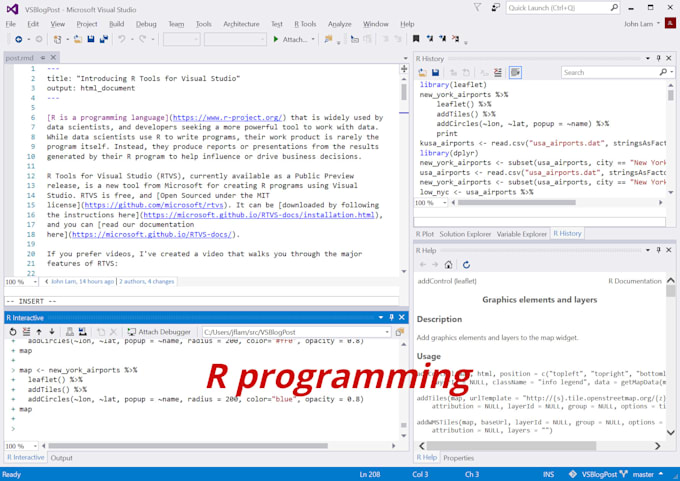Click the Open File folder icon
Viewport: 680px width, 481px height.
[78, 39]
